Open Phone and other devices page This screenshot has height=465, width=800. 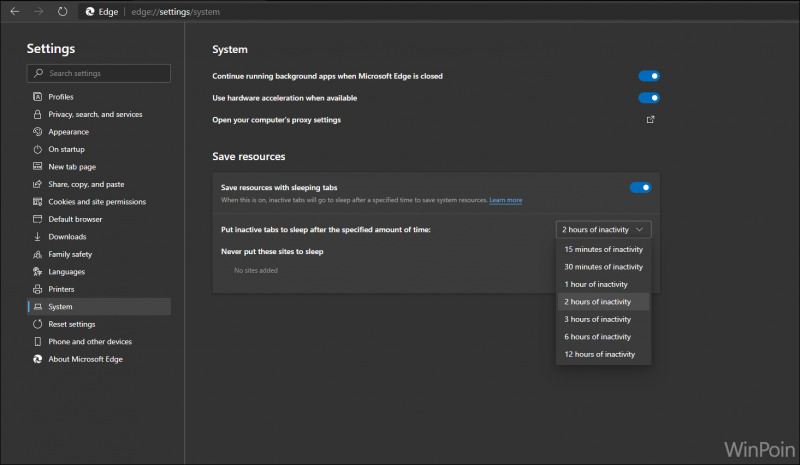[99, 341]
